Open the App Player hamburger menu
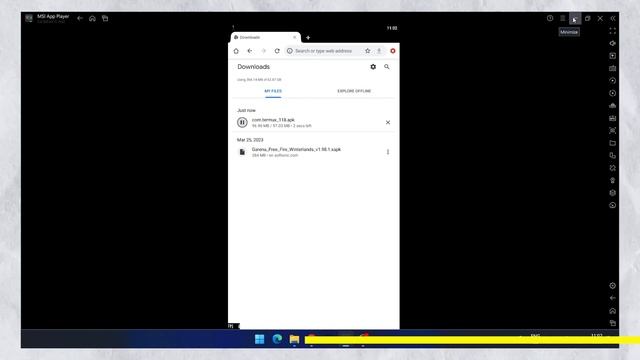The width and height of the screenshot is (640, 360). point(562,18)
